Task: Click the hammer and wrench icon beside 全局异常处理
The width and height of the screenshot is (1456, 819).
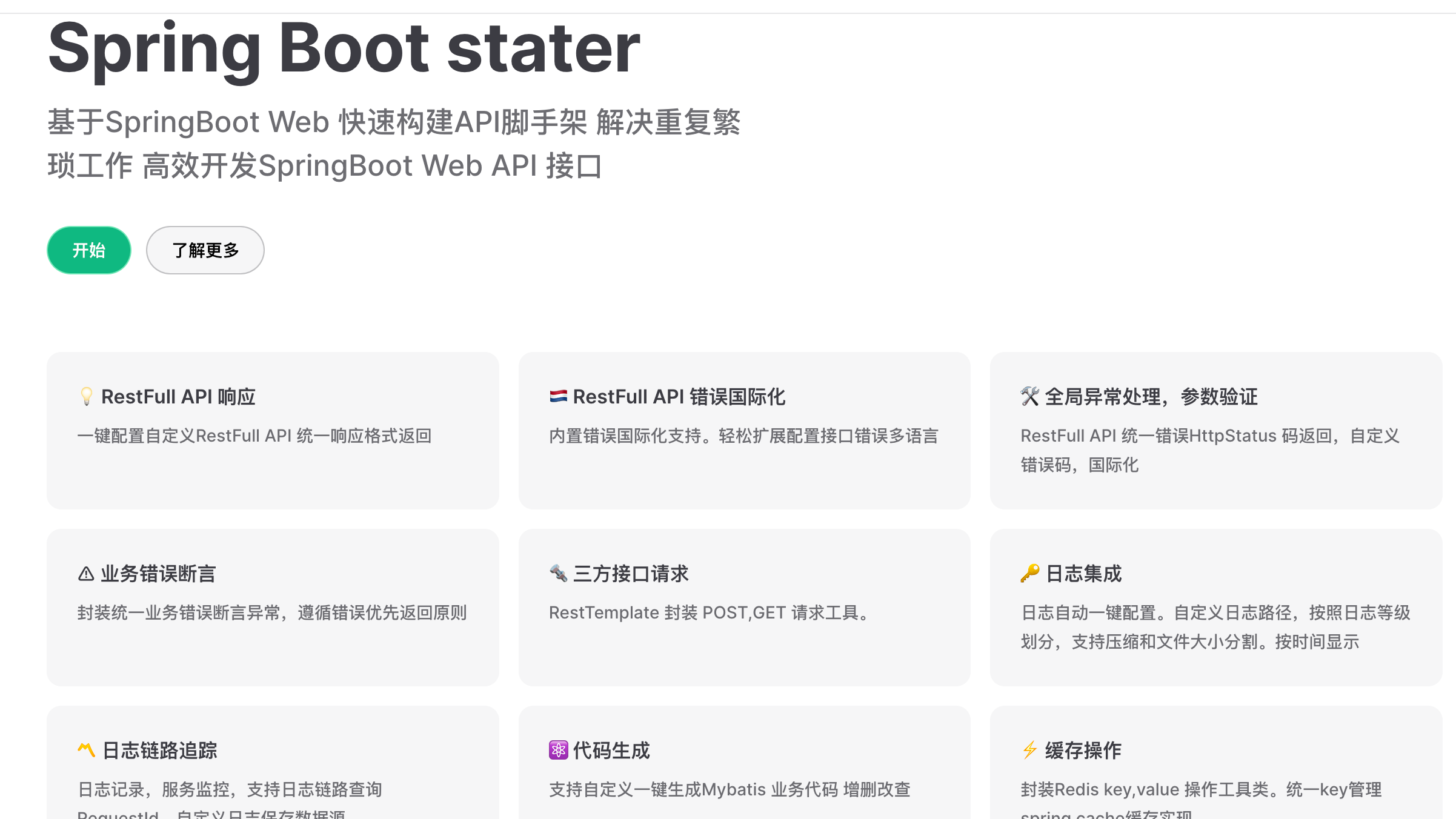Action: click(x=1029, y=396)
